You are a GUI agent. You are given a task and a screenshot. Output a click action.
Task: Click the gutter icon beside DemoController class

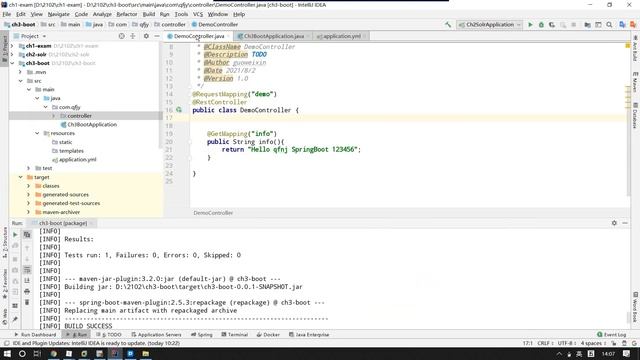[179, 110]
